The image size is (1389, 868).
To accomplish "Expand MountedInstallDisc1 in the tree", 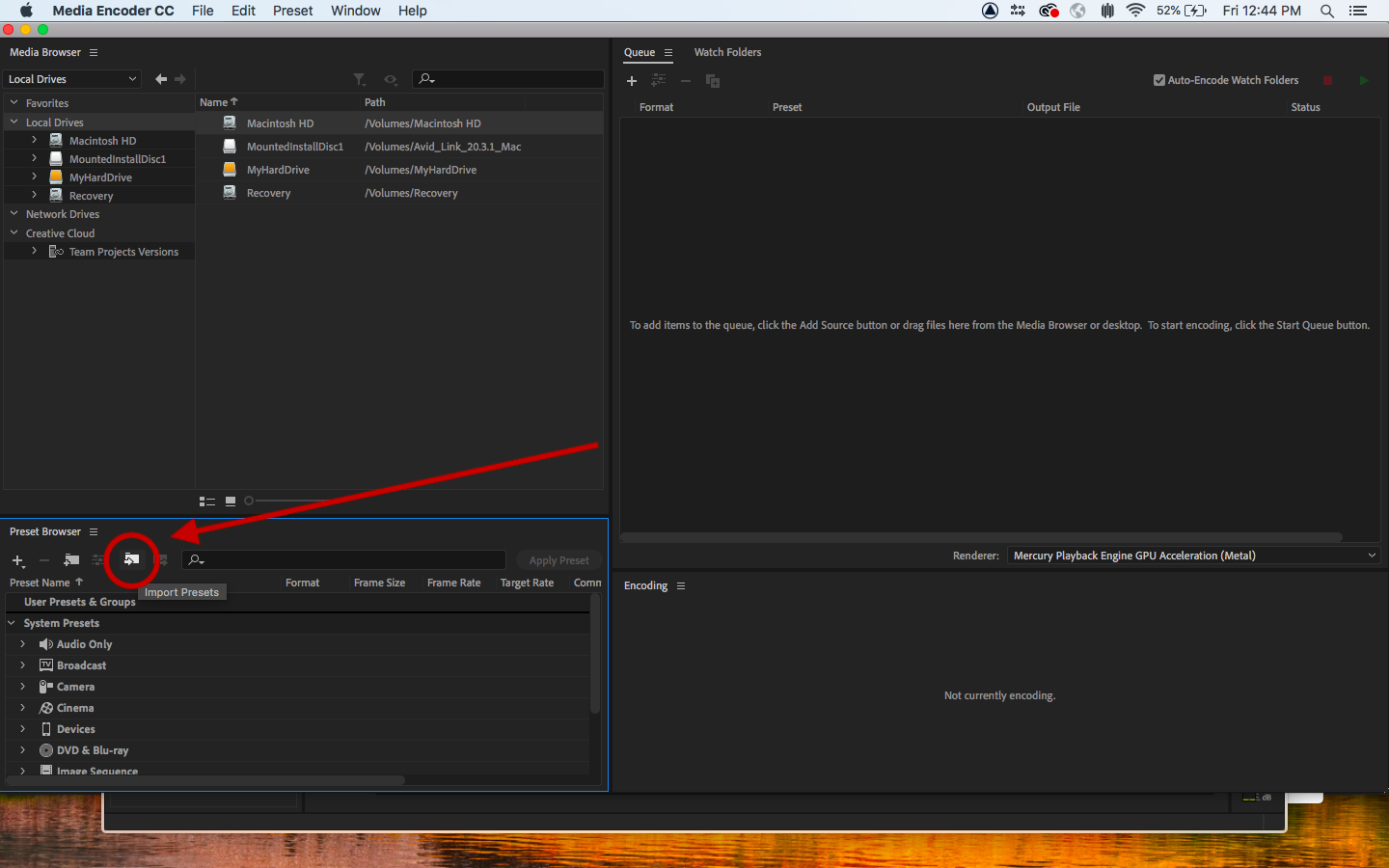I will (x=34, y=158).
